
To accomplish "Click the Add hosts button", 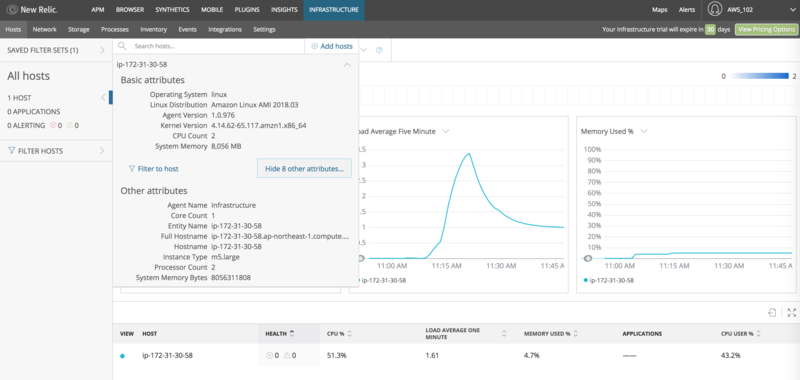I will coord(332,46).
